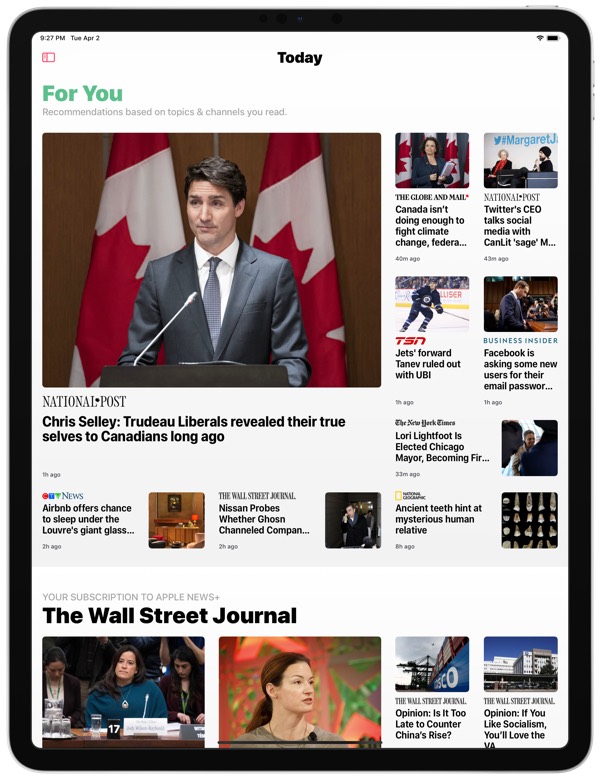Tap the Wi-Fi status icon
This screenshot has width=600, height=780.
pyautogui.click(x=540, y=38)
